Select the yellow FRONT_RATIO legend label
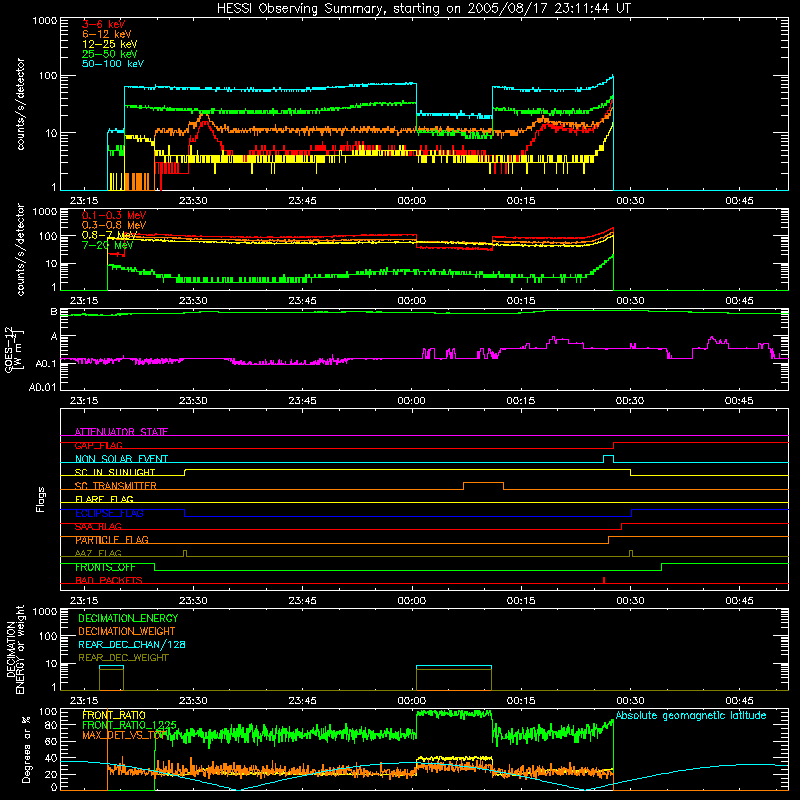The width and height of the screenshot is (800, 800). click(x=114, y=715)
